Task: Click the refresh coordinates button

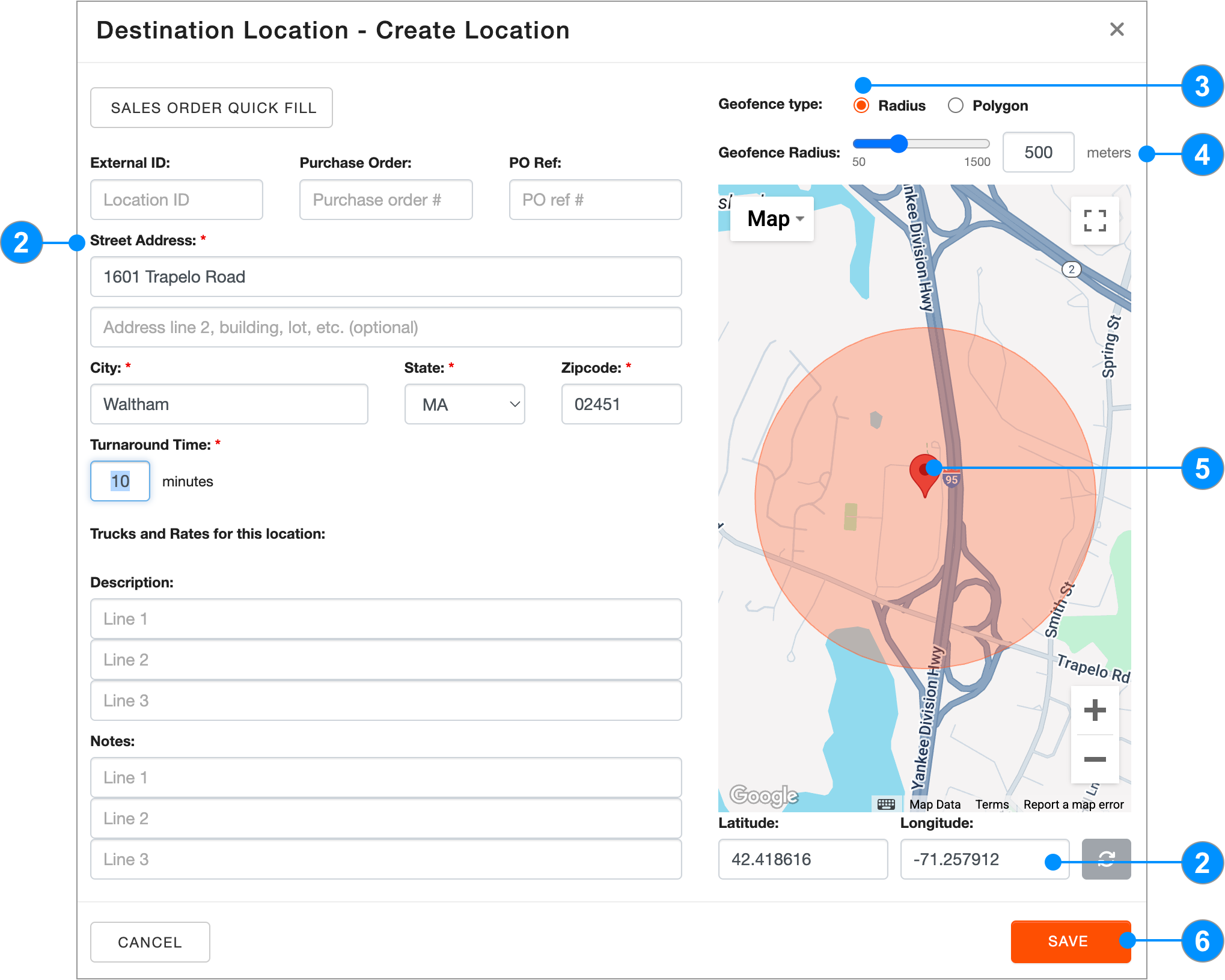Action: 1106,859
